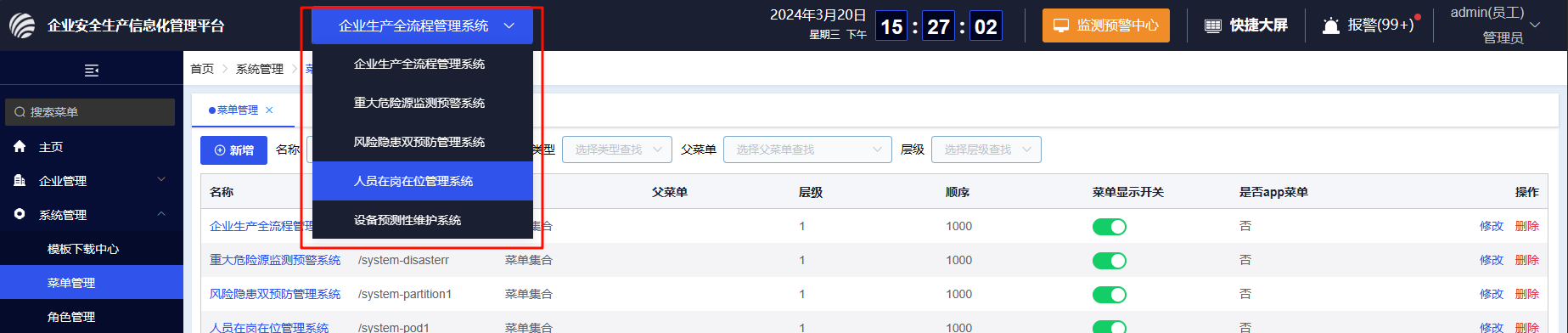Viewport: 1568px width, 333px height.
Task: Click the monitor icon in 监测预警中心 button
Action: (x=1061, y=25)
